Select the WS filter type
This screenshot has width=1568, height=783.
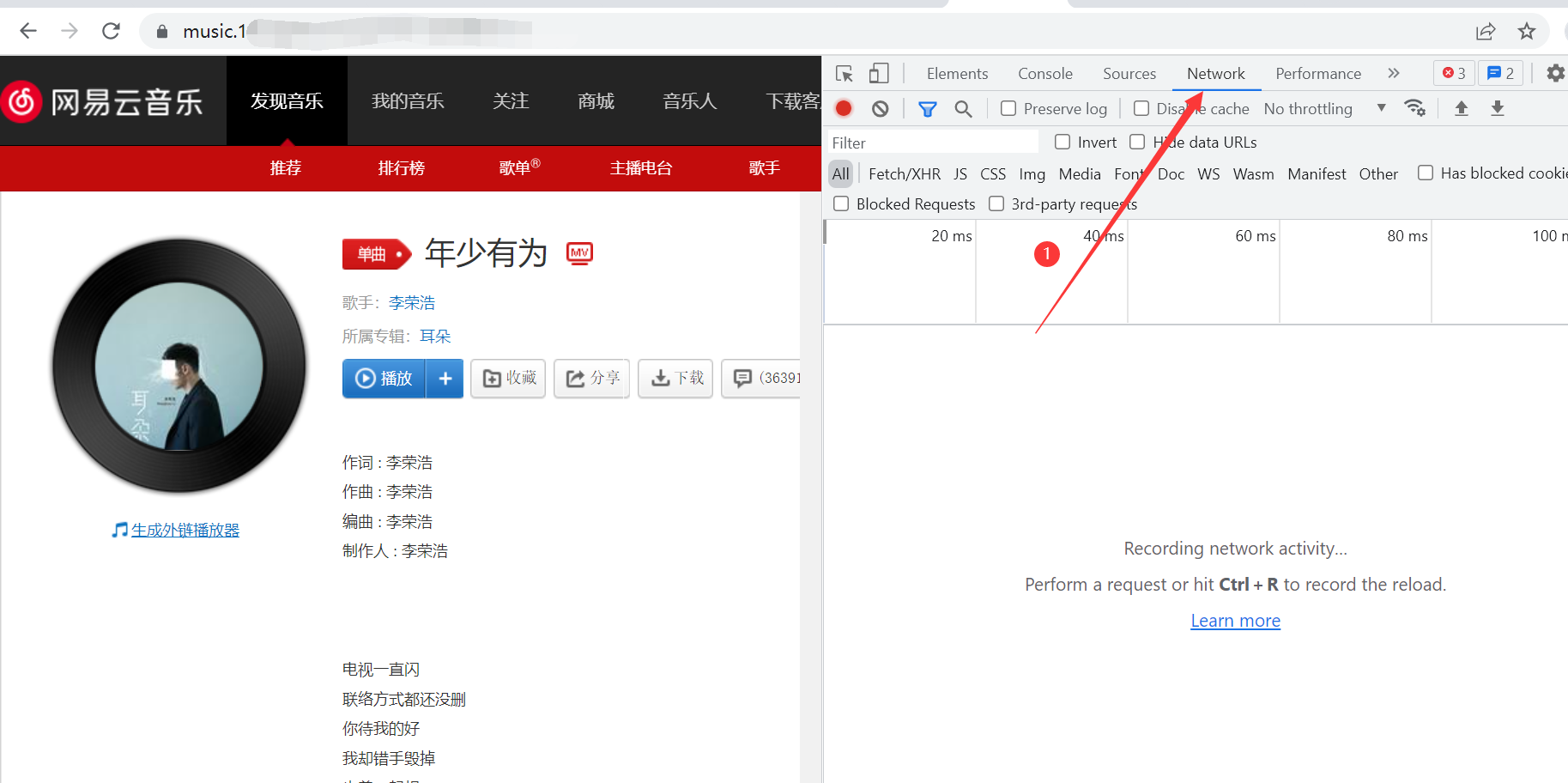[x=1208, y=174]
